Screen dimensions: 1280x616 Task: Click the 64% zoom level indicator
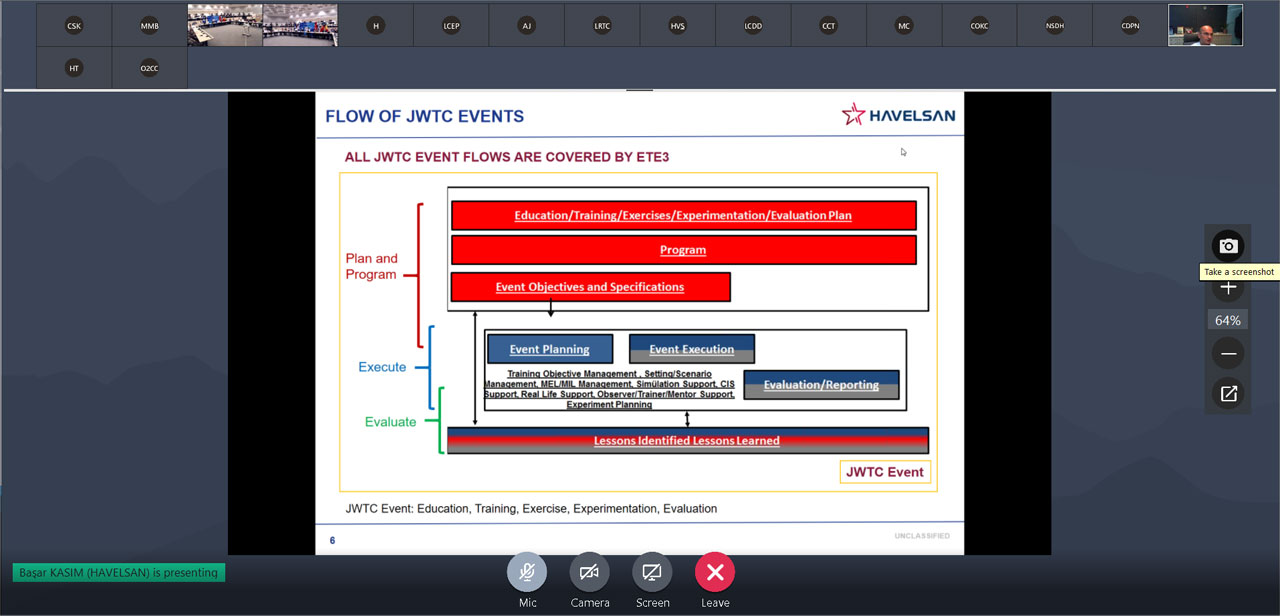[1228, 321]
